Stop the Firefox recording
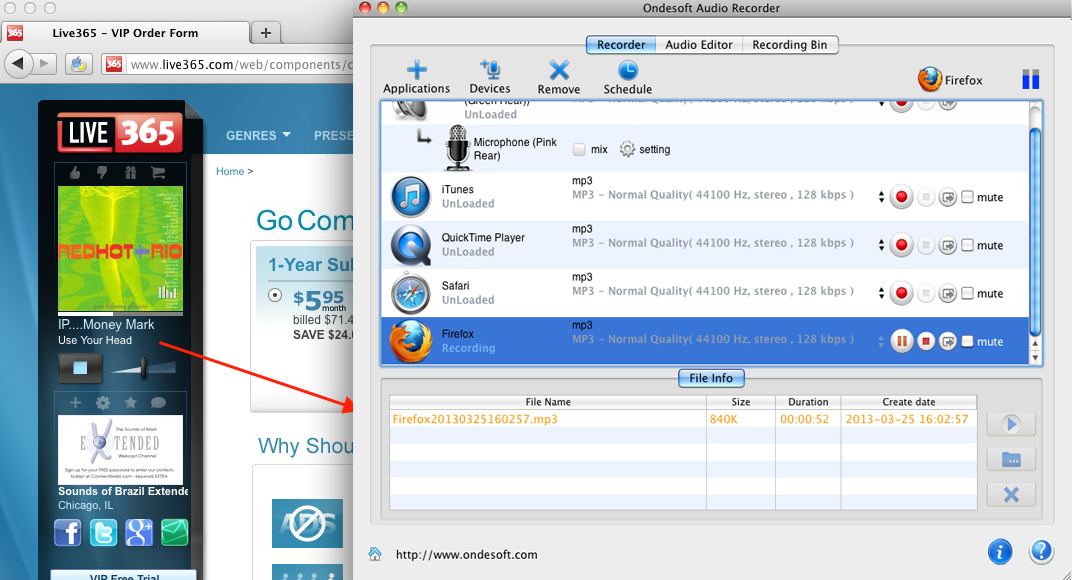Screen dimensions: 1072x580 (926, 341)
